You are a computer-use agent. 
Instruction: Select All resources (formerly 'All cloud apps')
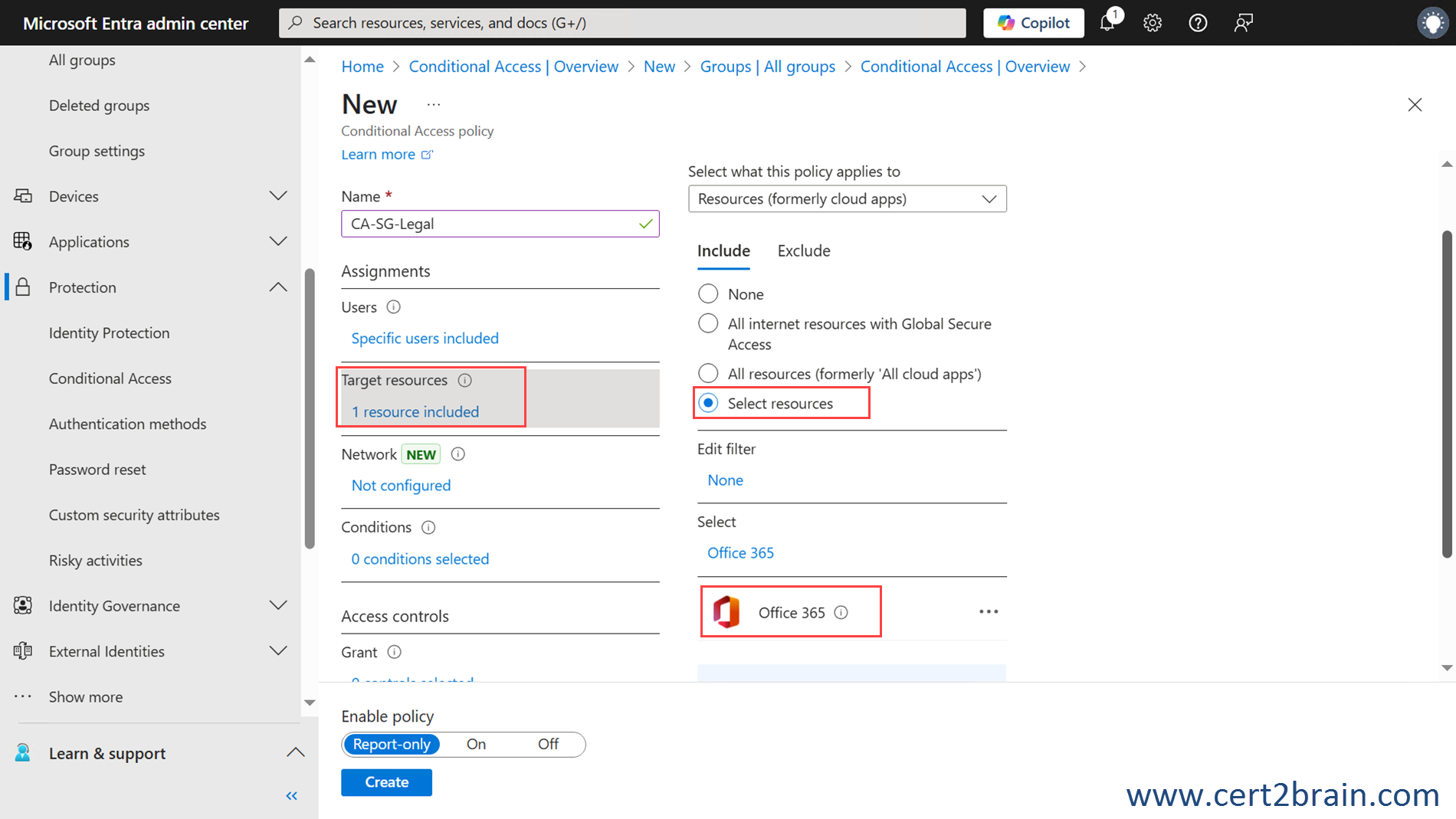pos(708,373)
